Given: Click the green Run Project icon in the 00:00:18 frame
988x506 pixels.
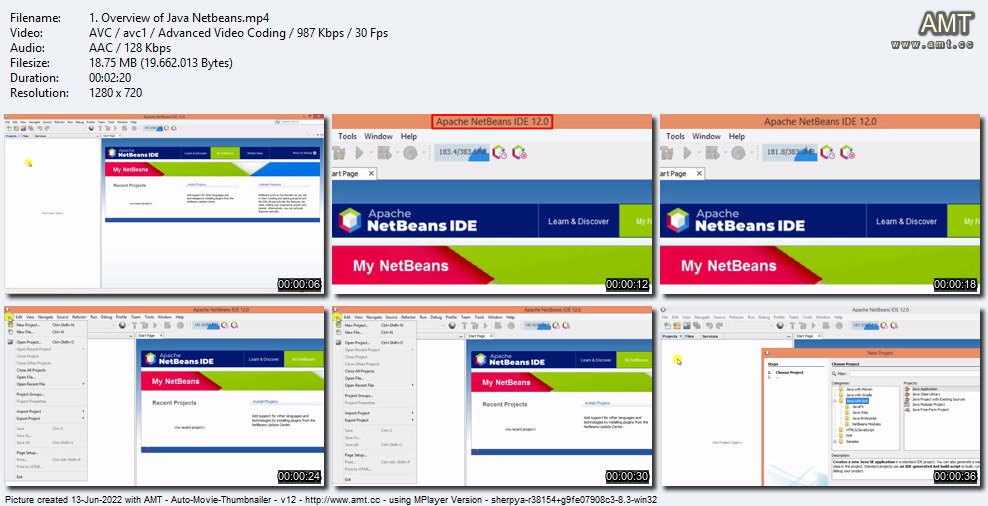Looking at the screenshot, I should [687, 152].
